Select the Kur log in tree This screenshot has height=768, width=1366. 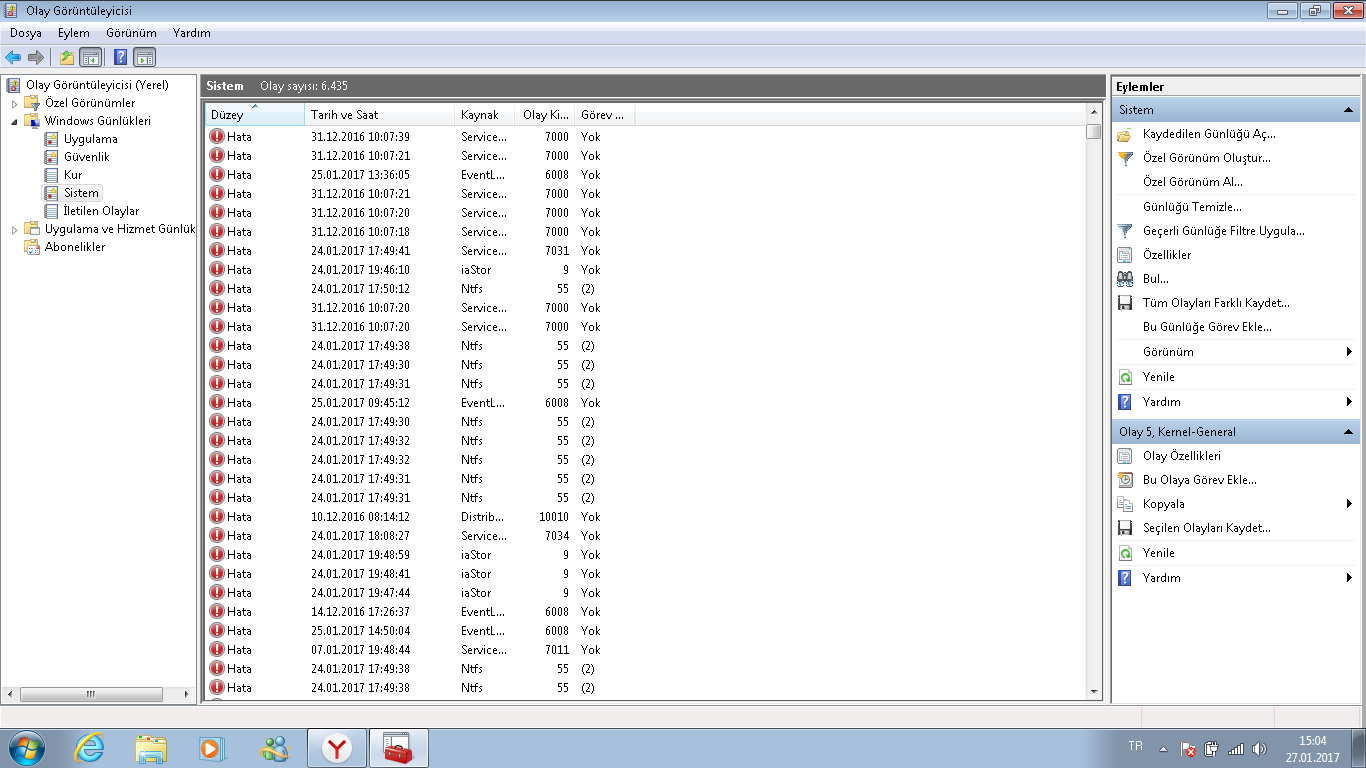pos(73,175)
